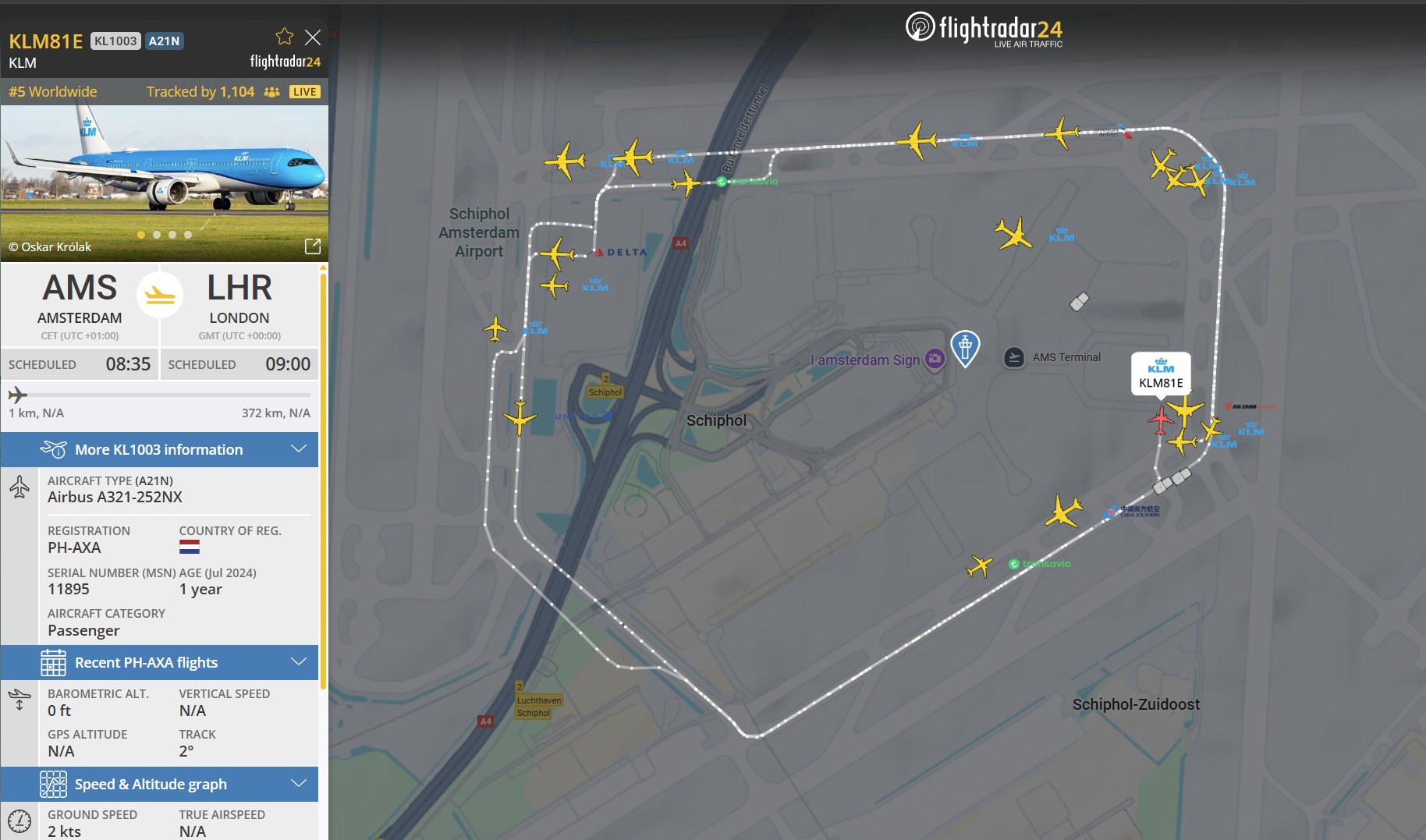Click the LIVE status badge
The image size is (1426, 840).
click(304, 91)
